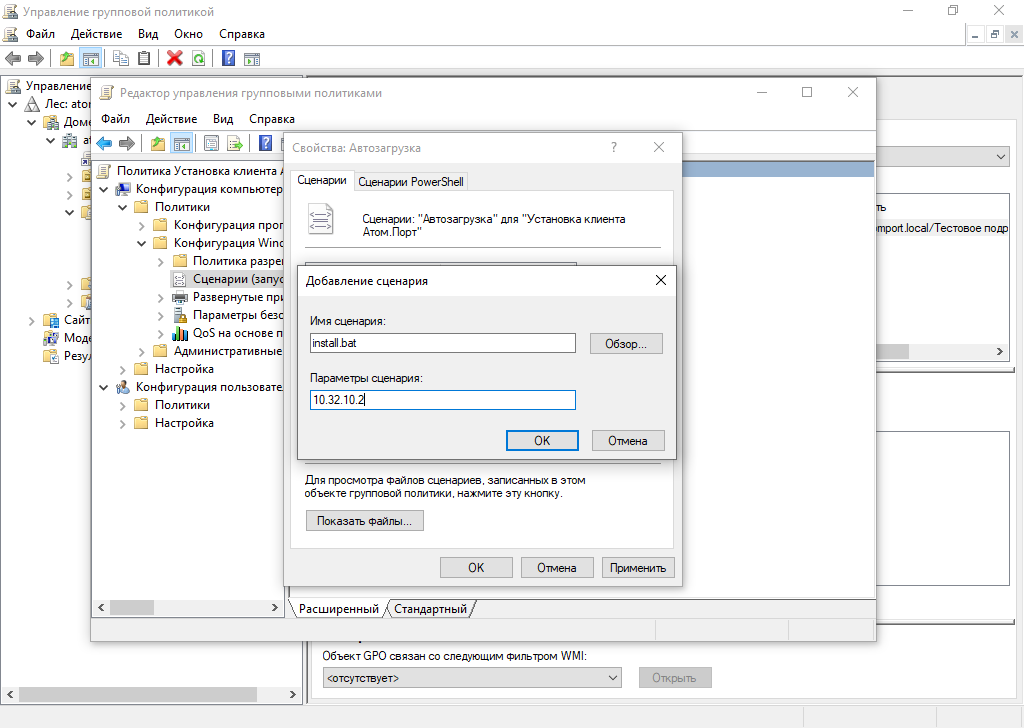This screenshot has width=1024, height=728.
Task: Open the 'Действие' menu in the policy editor
Action: tap(170, 119)
